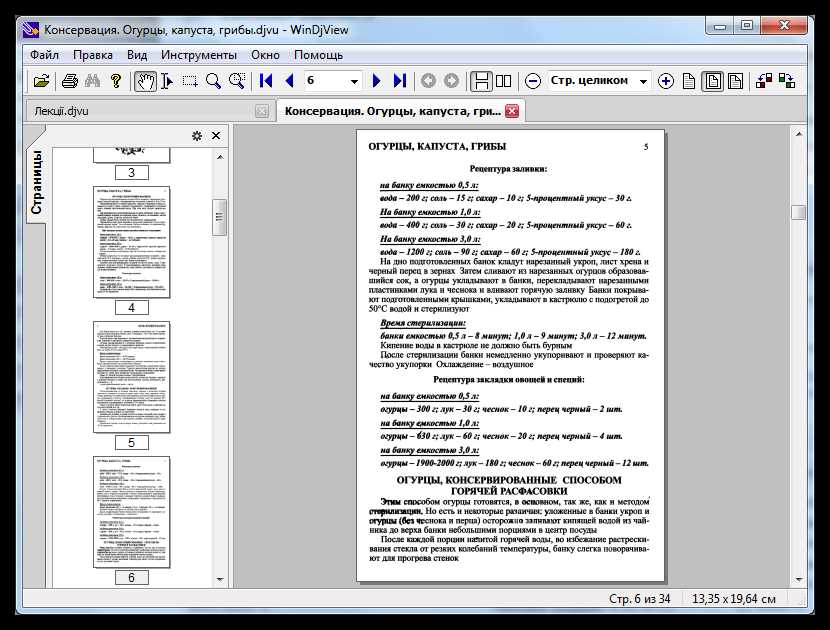The image size is (830, 630).
Task: Select the rectangle region selection tool
Action: pyautogui.click(x=190, y=81)
